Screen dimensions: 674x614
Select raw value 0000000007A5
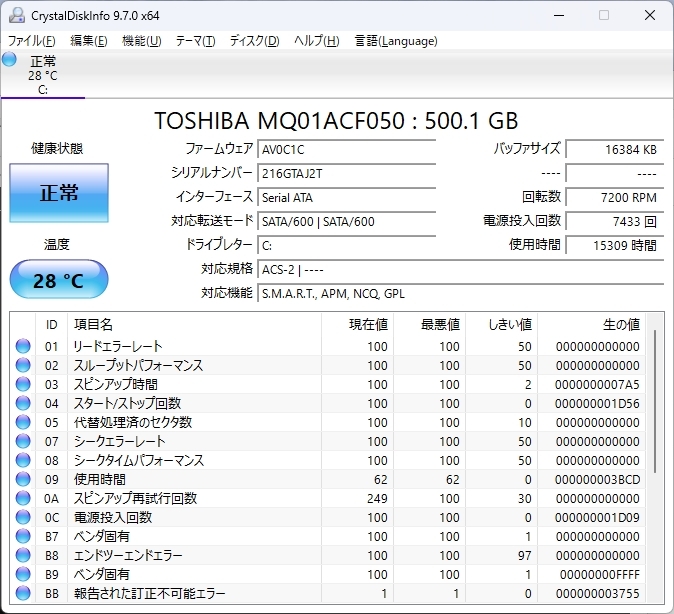(x=597, y=384)
